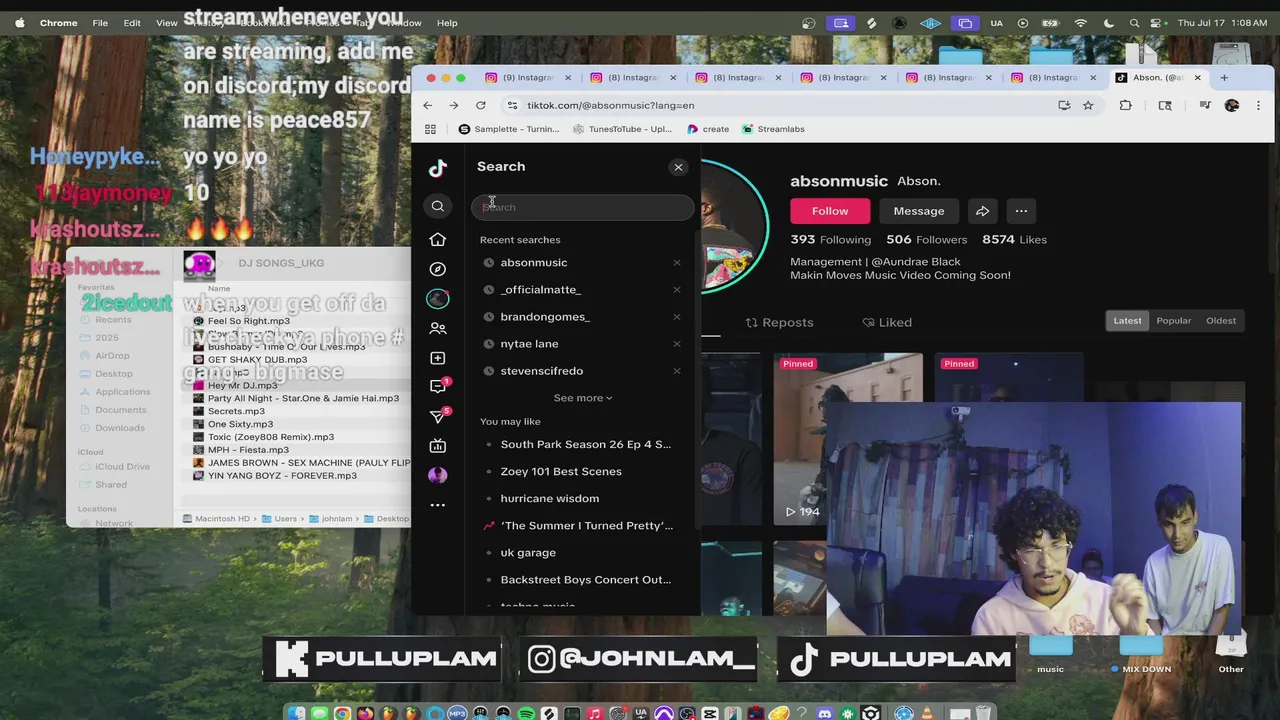The image size is (1280, 720).
Task: Open site info icon in address bar
Action: pos(512,105)
